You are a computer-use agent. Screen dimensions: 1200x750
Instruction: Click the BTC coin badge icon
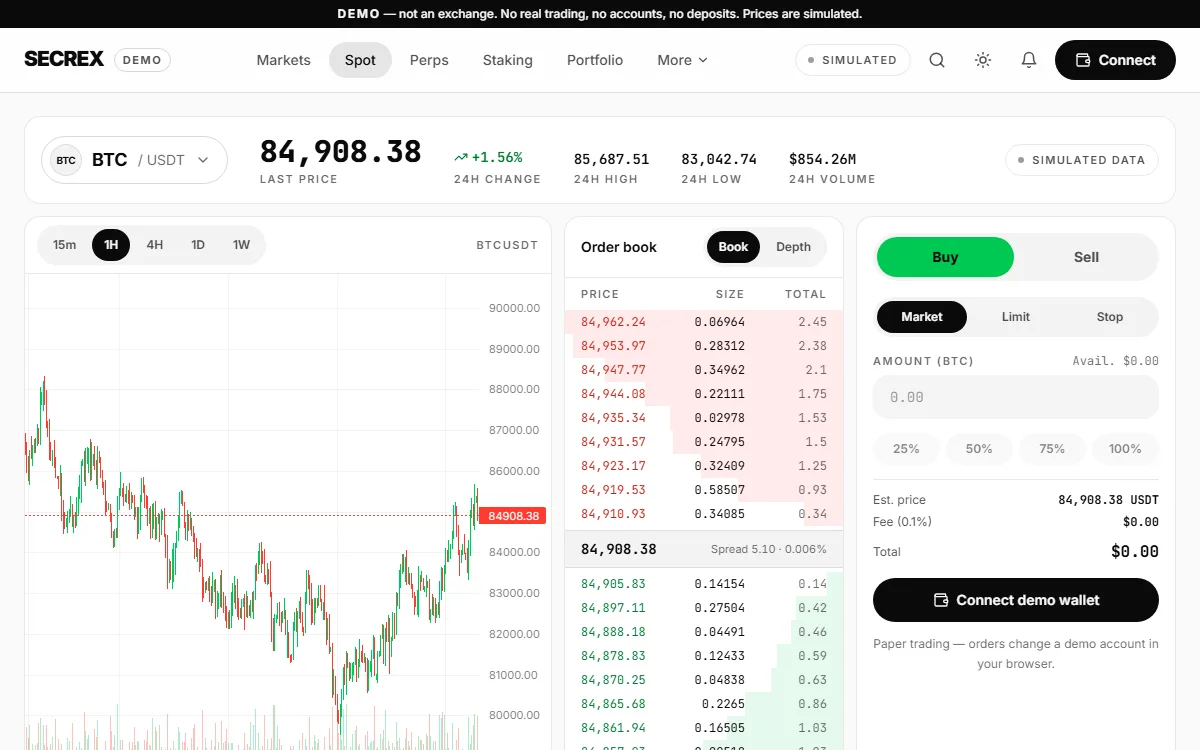66,160
